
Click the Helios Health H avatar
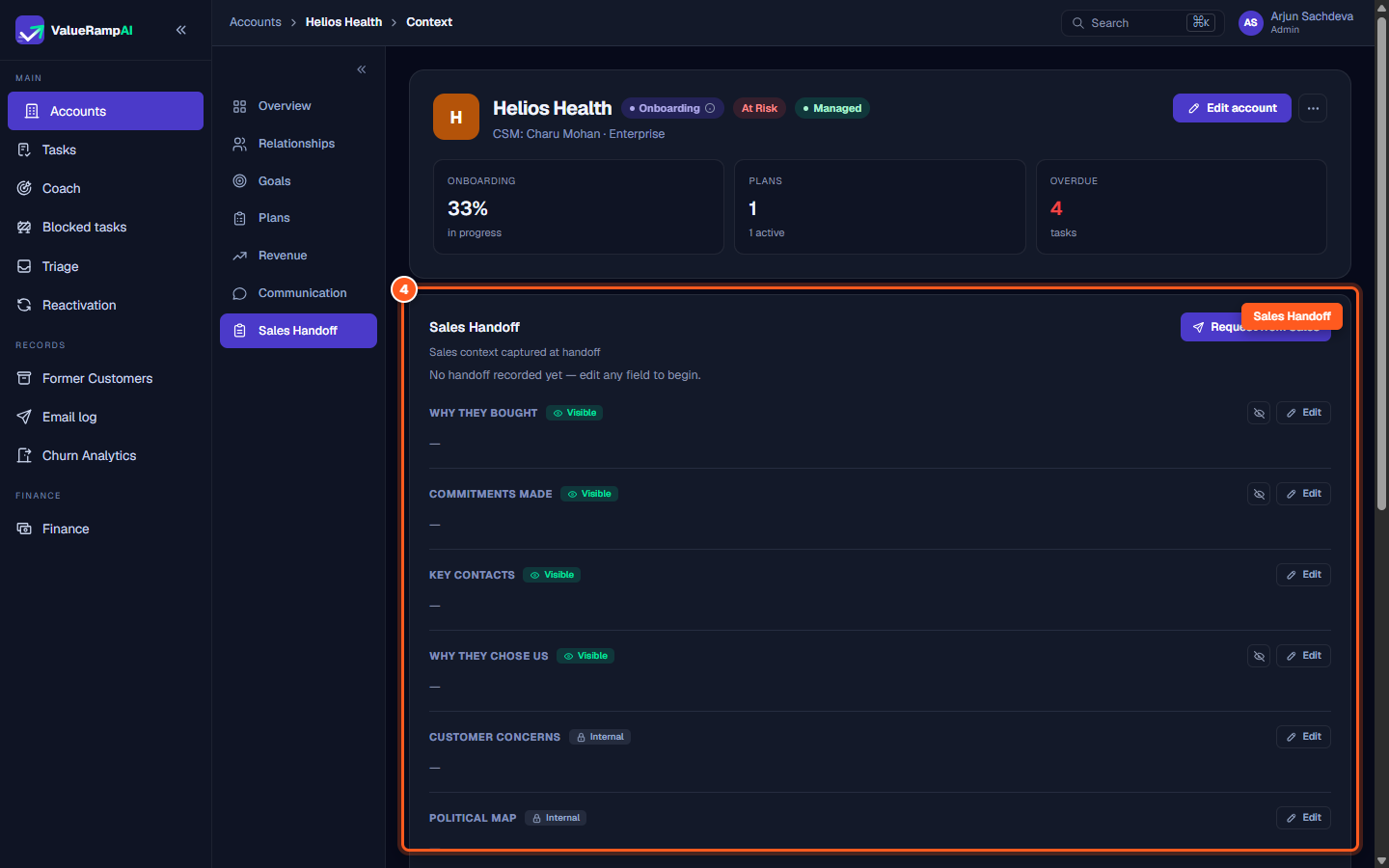point(456,117)
